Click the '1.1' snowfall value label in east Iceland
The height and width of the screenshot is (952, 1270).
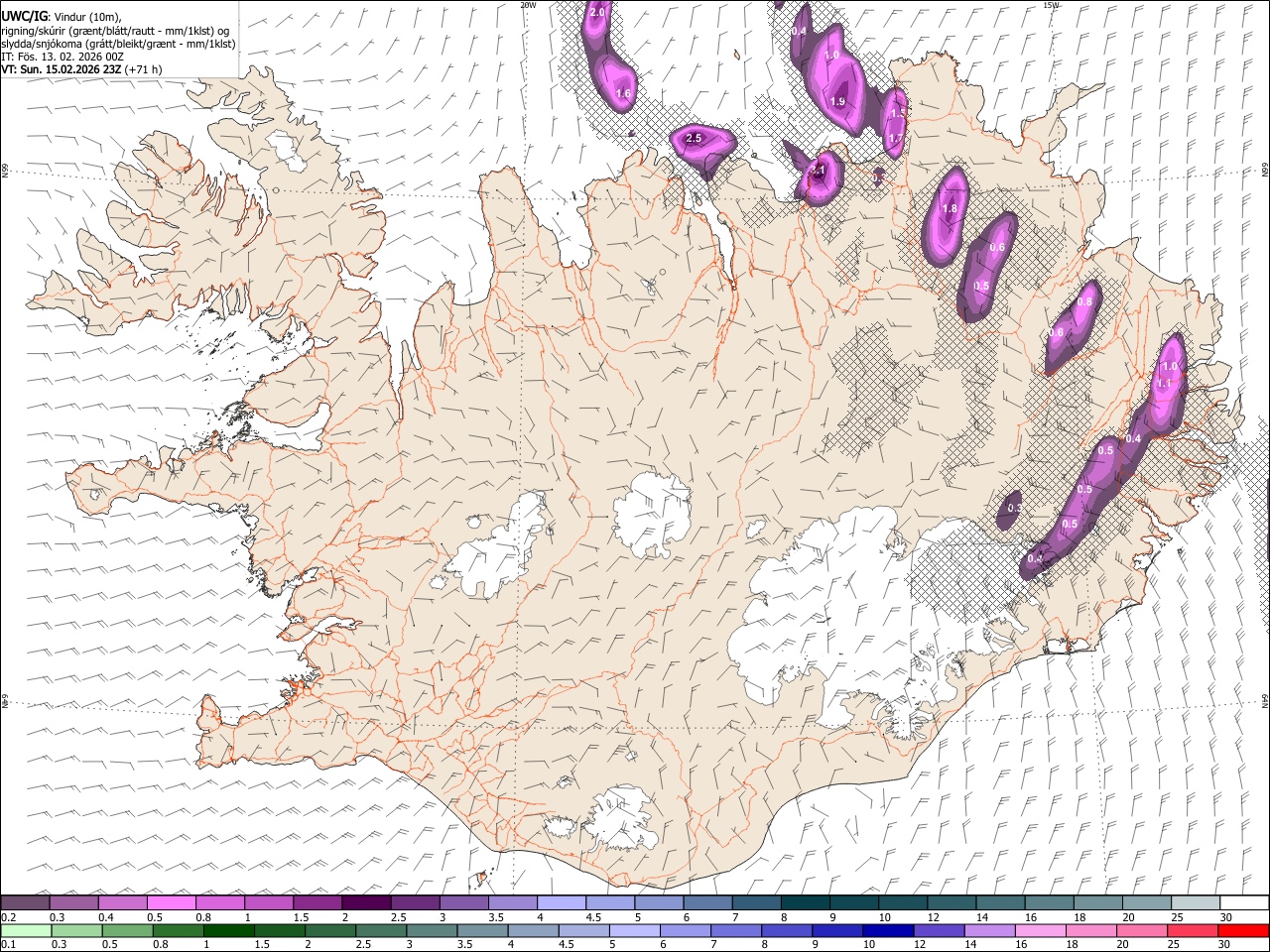pyautogui.click(x=1164, y=383)
